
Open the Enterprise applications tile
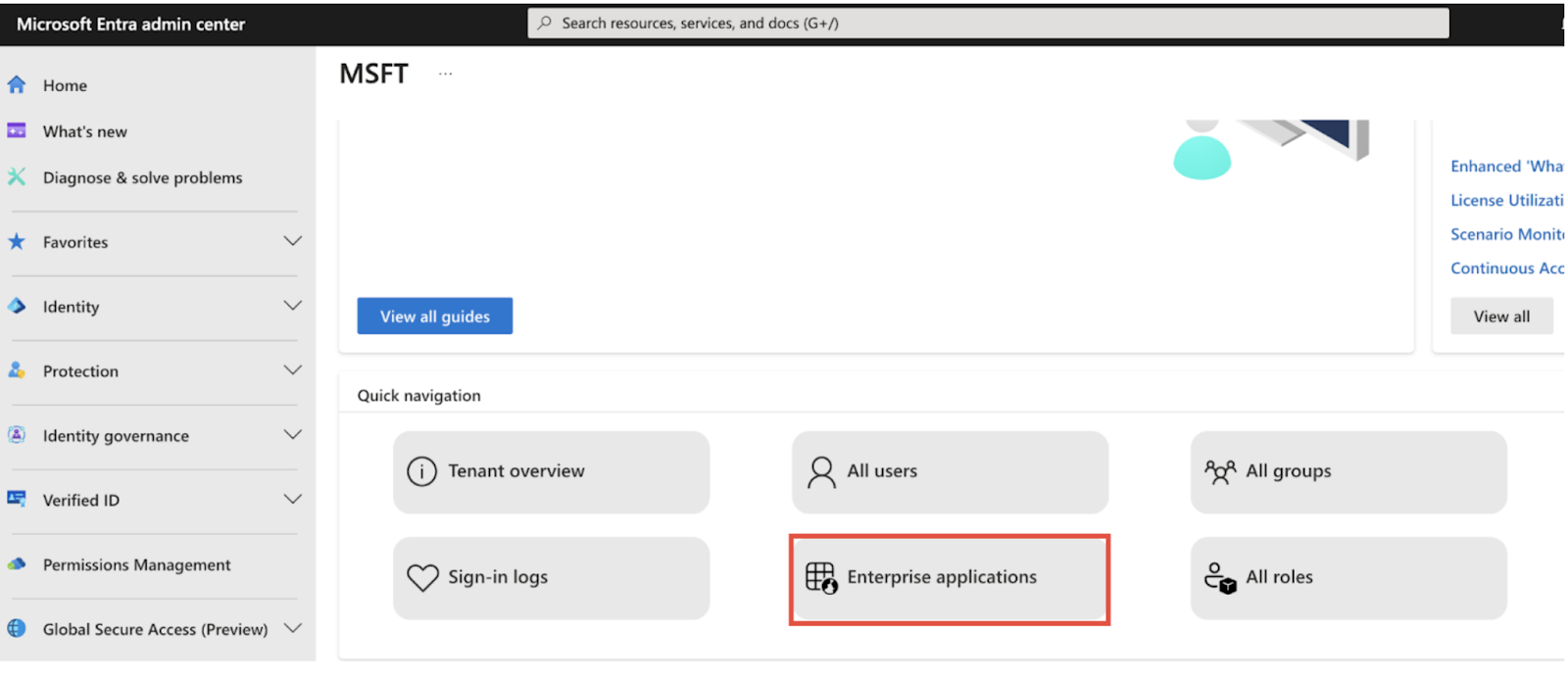pyautogui.click(x=950, y=577)
